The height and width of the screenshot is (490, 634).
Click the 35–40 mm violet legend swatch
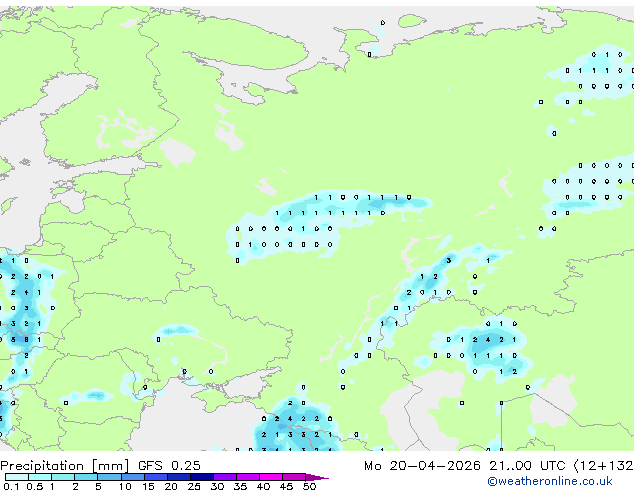[x=248, y=477]
